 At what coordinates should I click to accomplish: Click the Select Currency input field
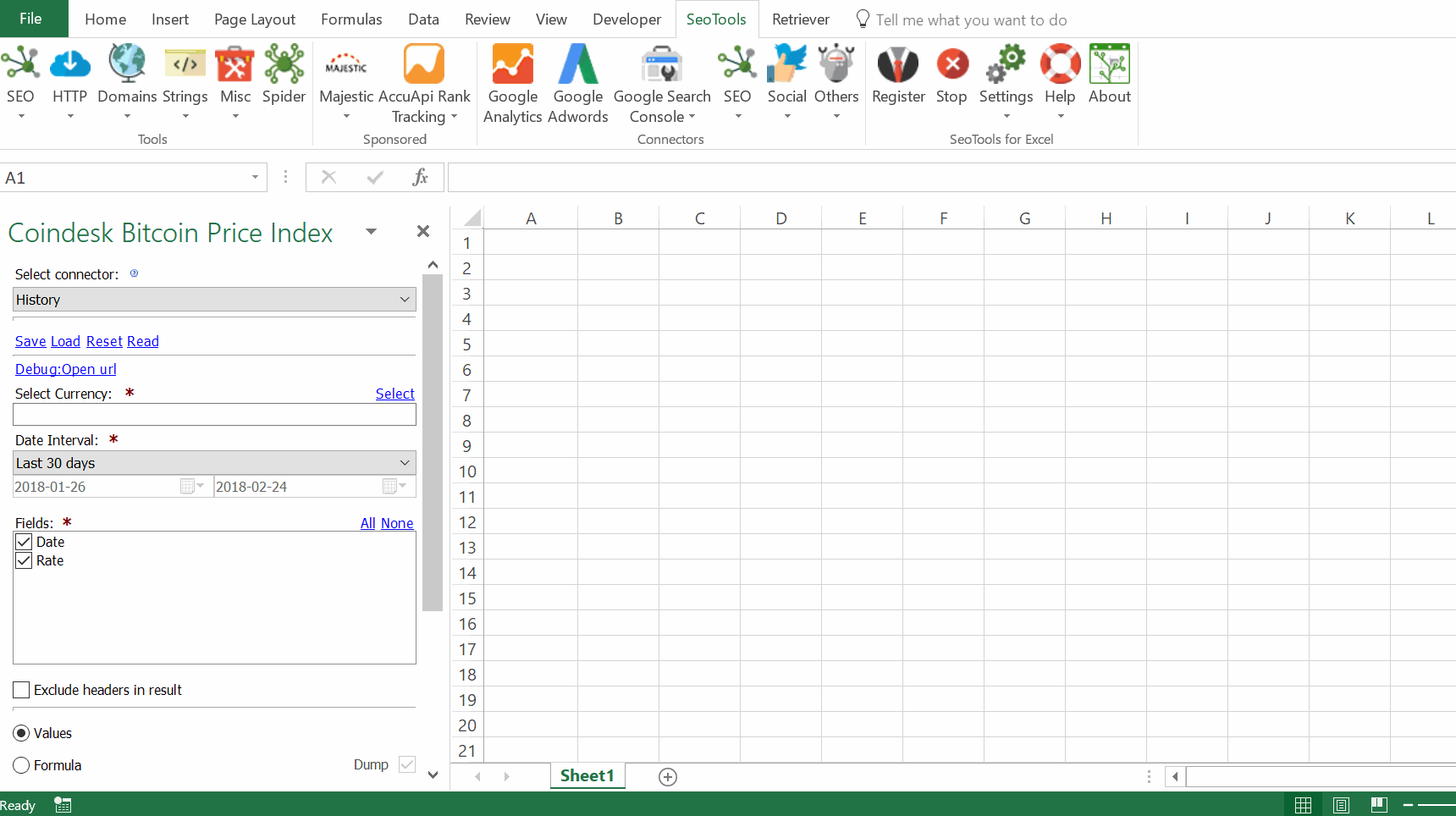click(x=214, y=414)
